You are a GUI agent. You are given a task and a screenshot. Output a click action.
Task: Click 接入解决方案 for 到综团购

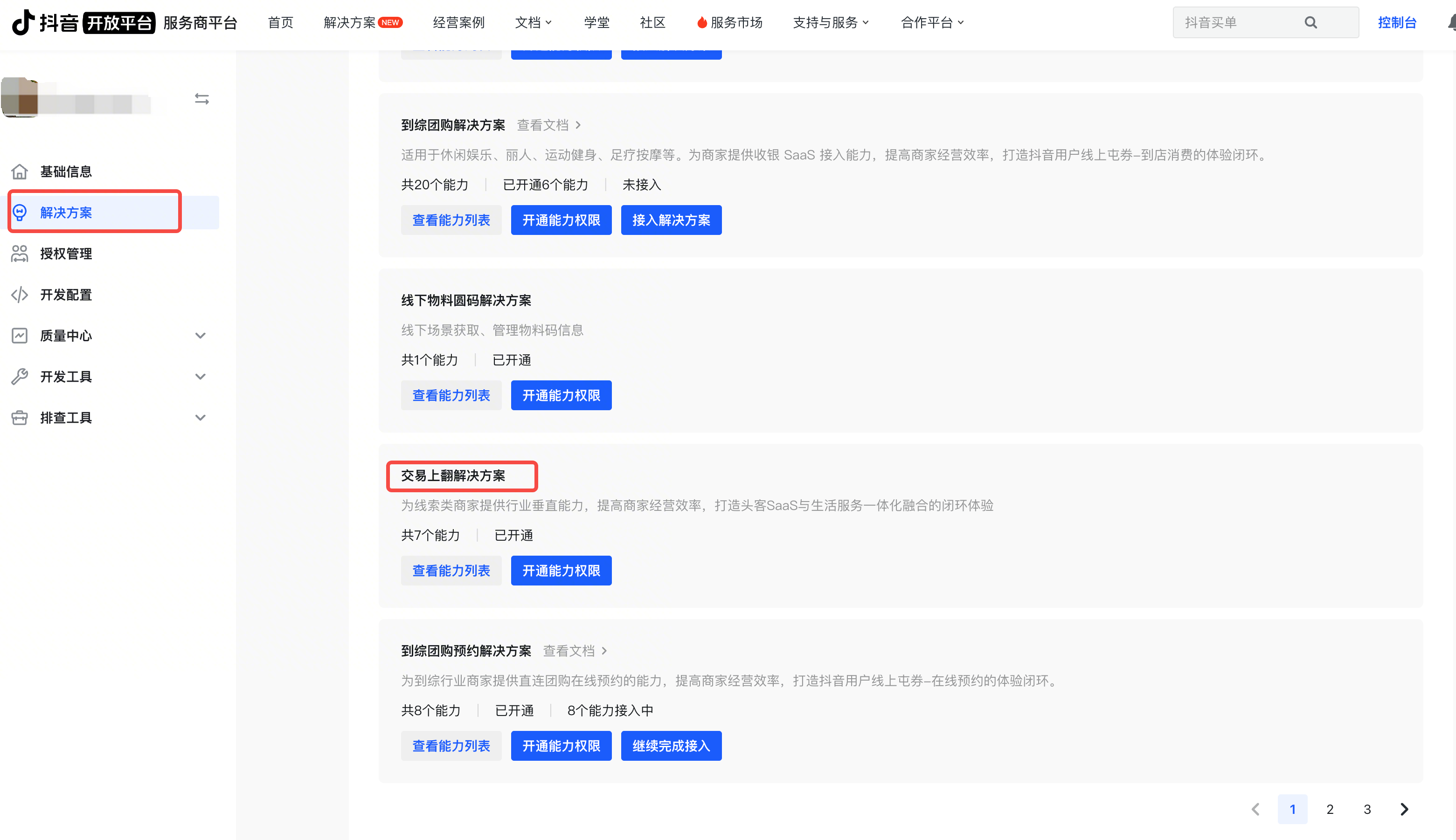click(x=671, y=220)
